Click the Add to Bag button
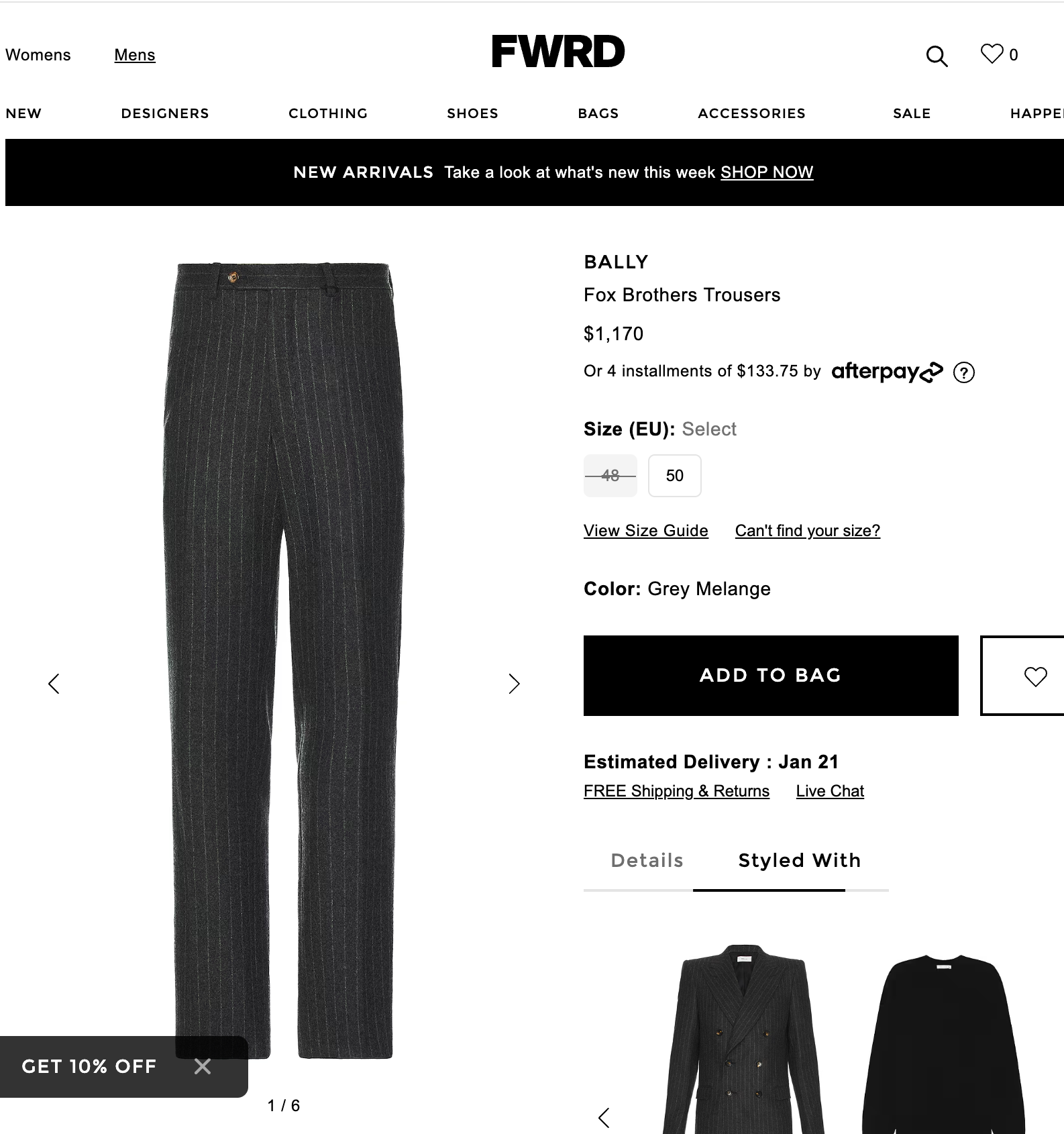The height and width of the screenshot is (1134, 1064). 771,676
